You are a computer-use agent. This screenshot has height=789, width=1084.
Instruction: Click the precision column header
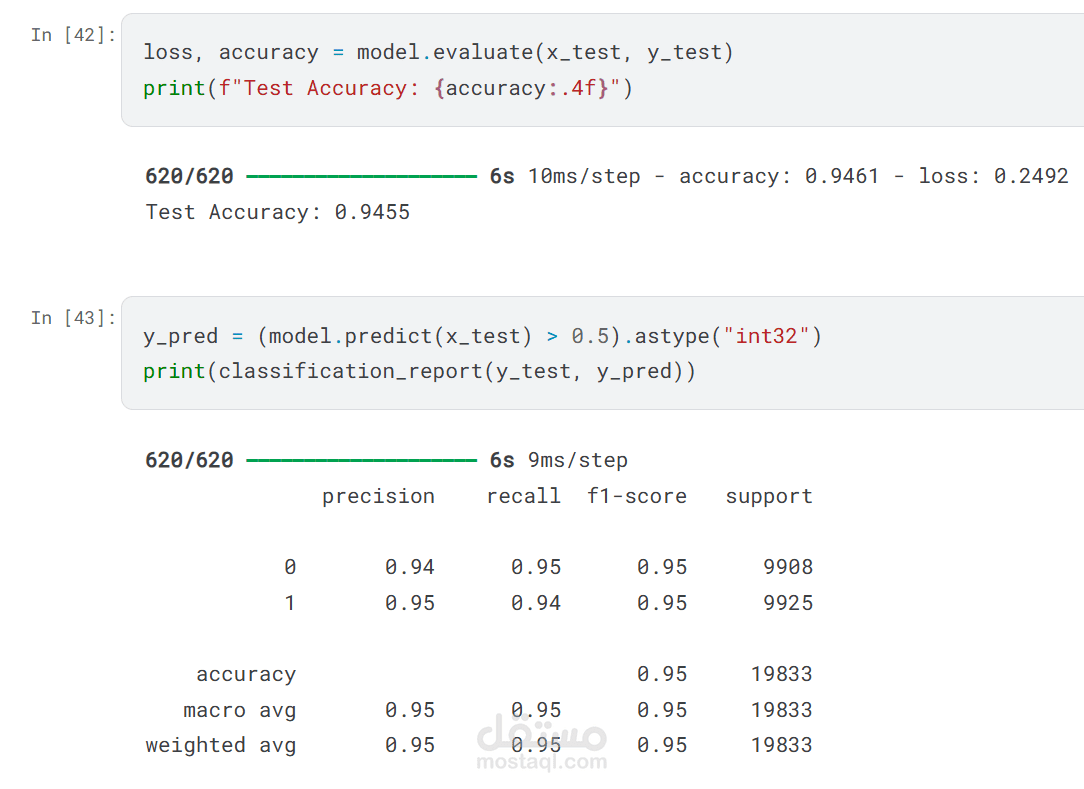pyautogui.click(x=378, y=496)
